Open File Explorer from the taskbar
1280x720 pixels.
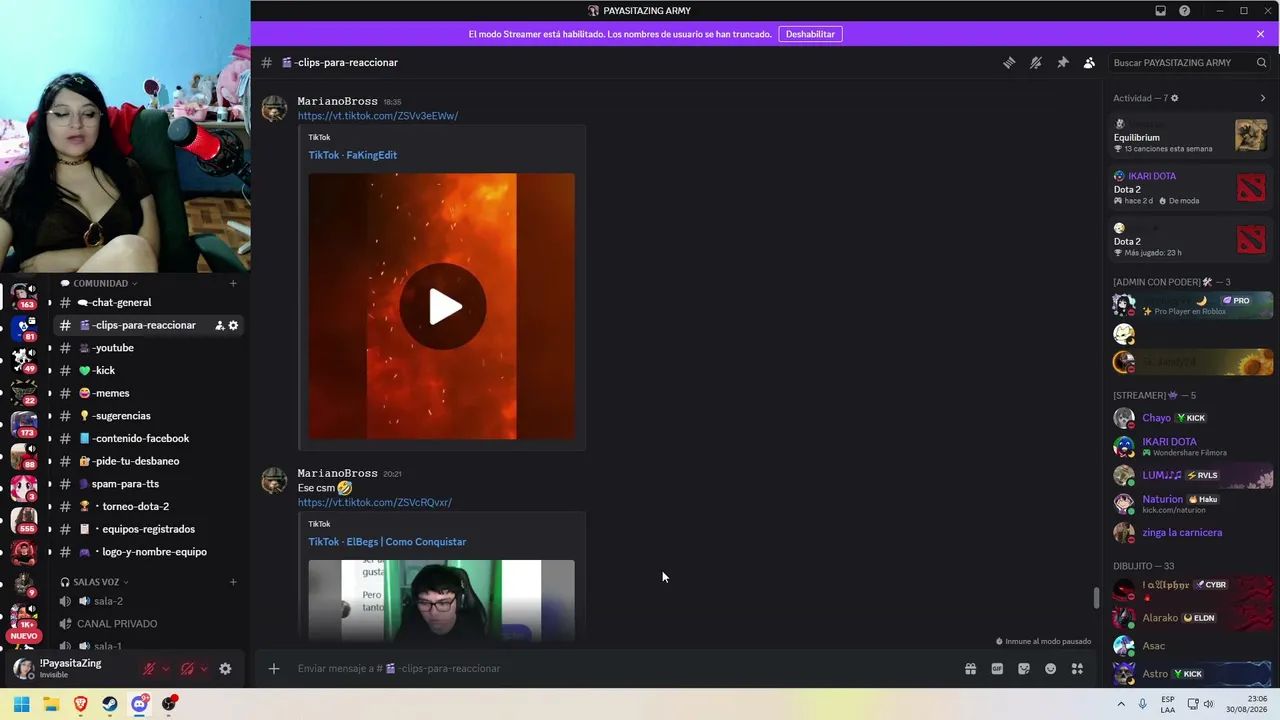click(51, 704)
